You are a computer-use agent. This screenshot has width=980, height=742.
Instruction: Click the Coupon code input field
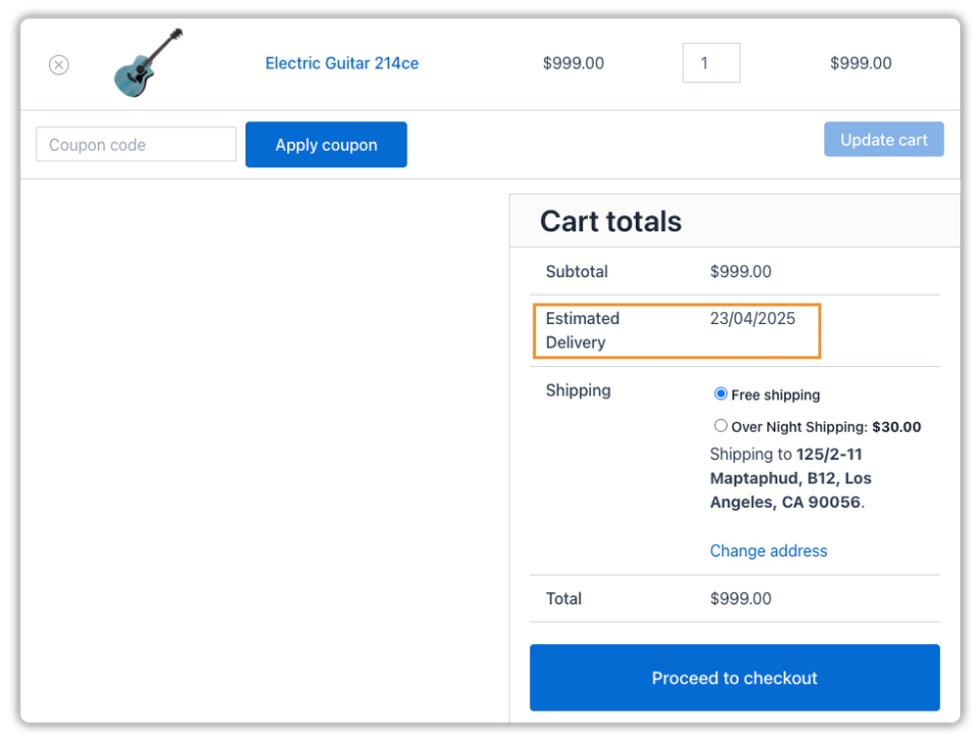(x=135, y=144)
